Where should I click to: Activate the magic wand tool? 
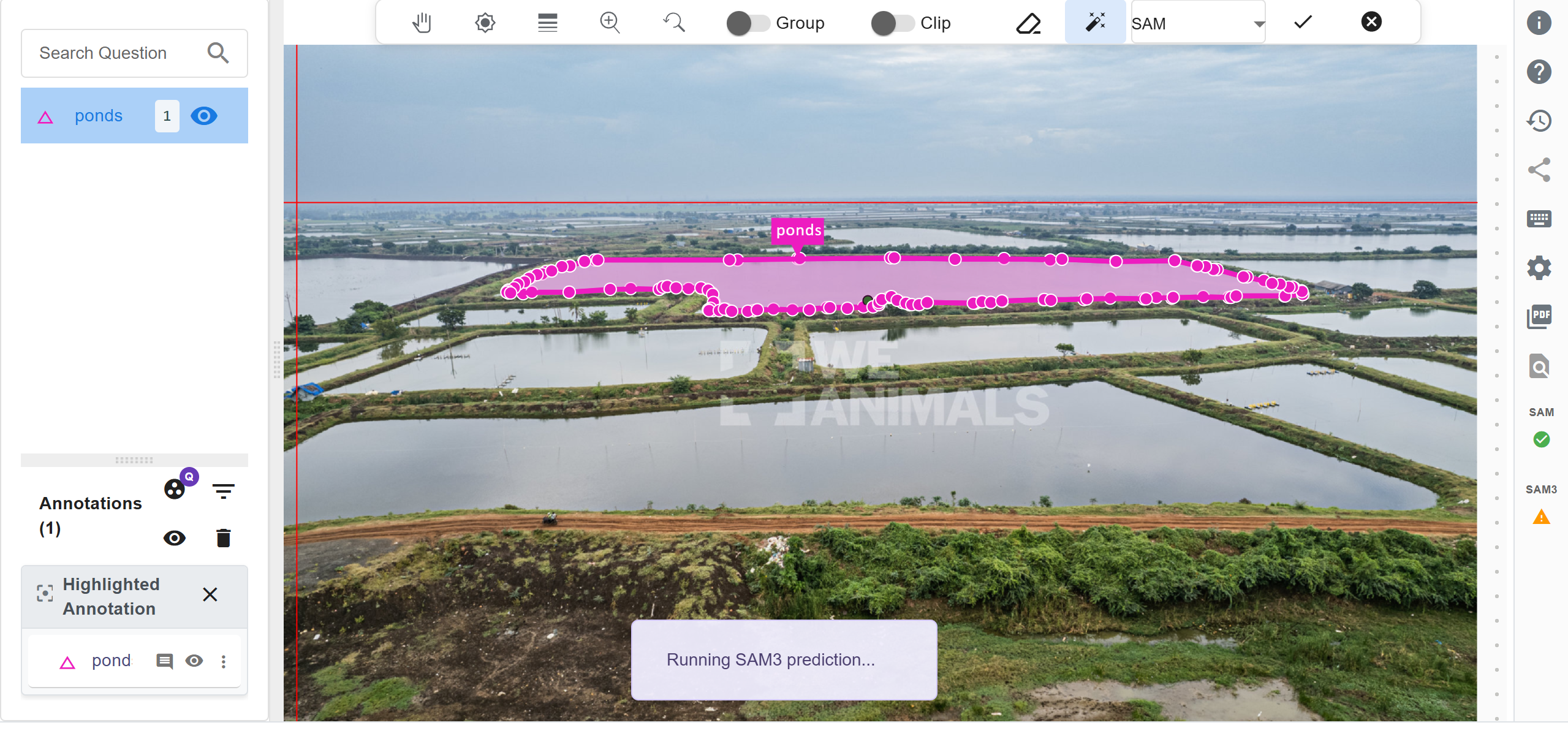(x=1095, y=23)
